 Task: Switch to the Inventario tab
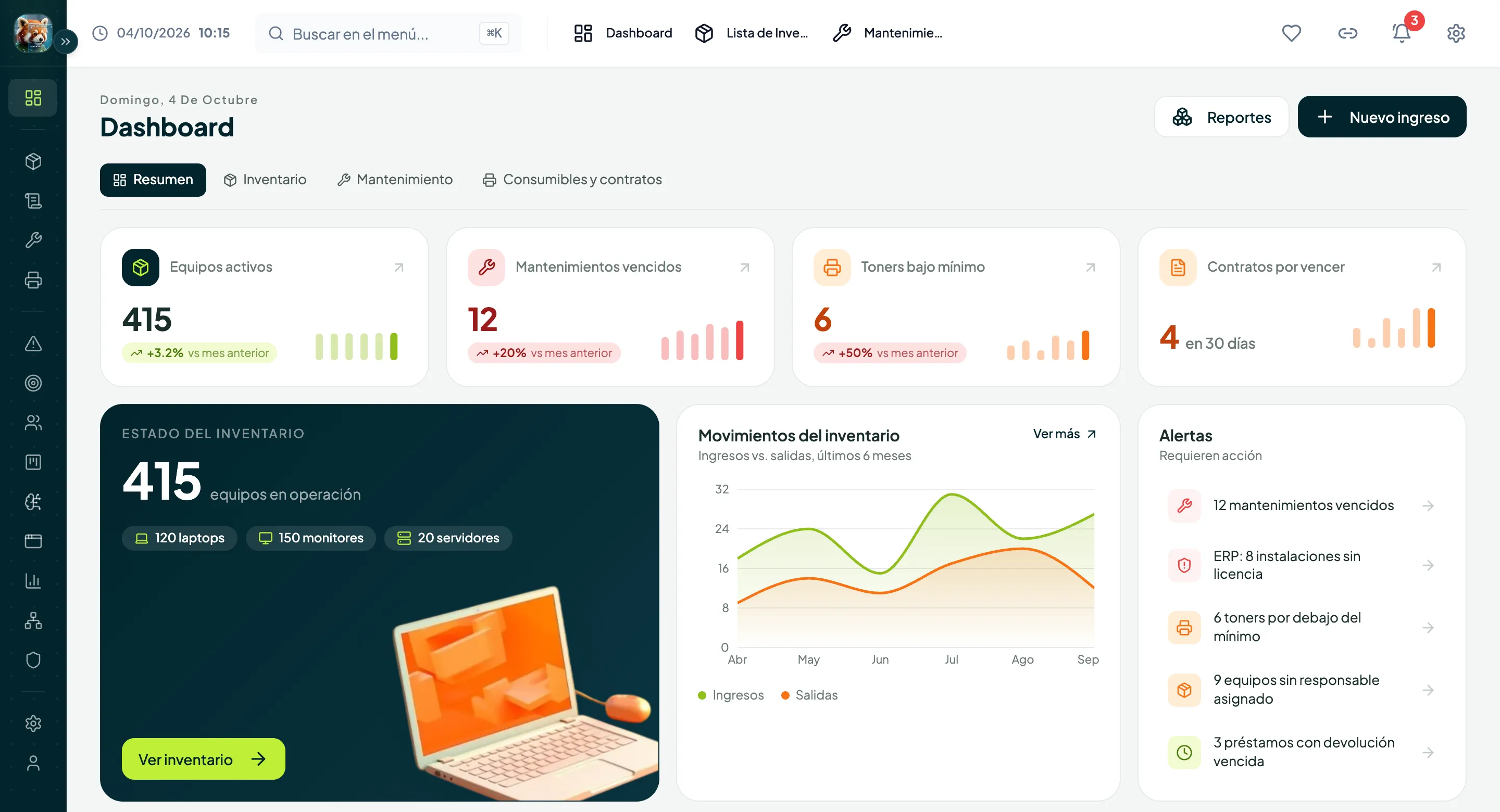tap(265, 180)
